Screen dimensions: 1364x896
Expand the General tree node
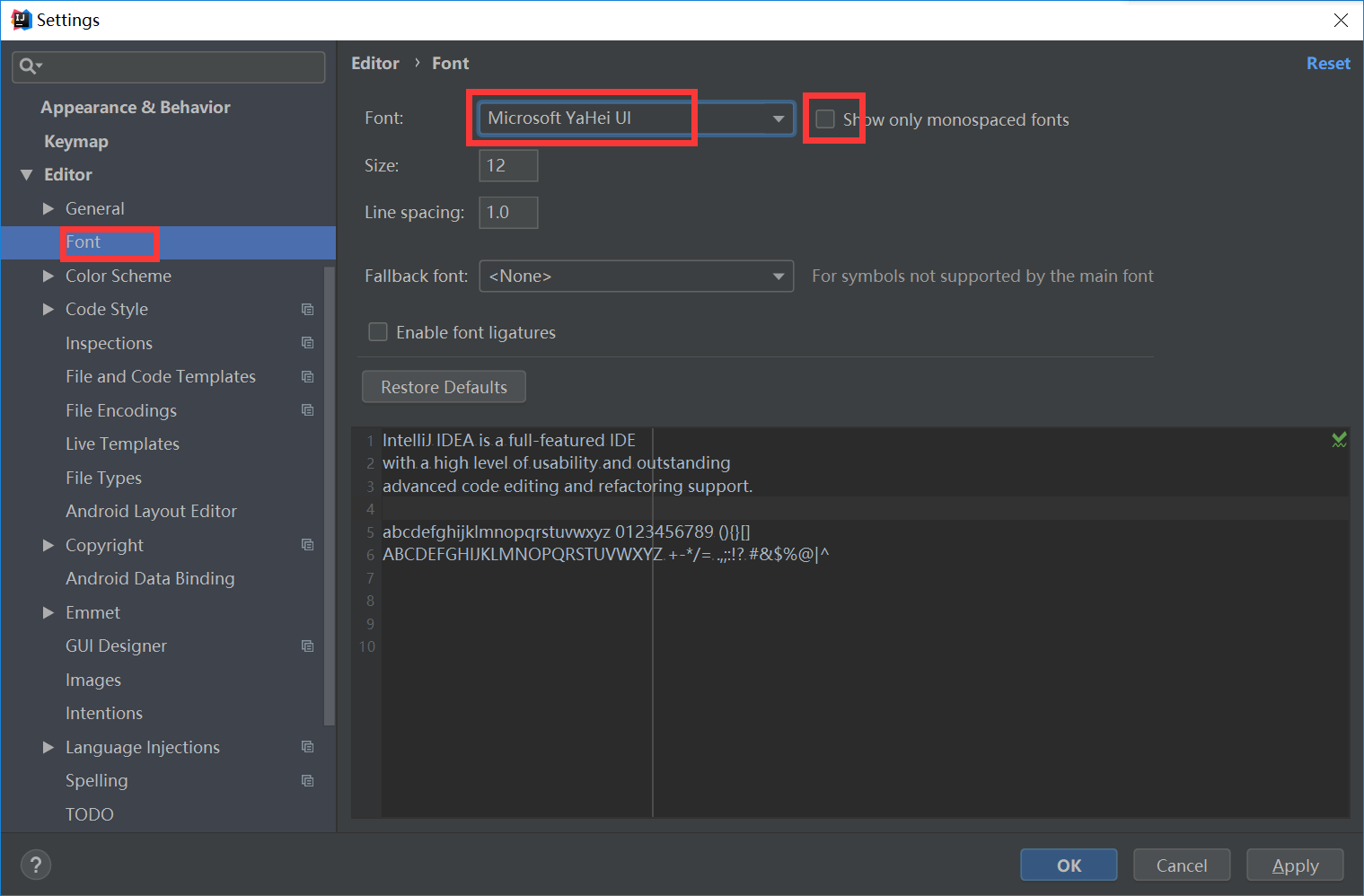[48, 208]
